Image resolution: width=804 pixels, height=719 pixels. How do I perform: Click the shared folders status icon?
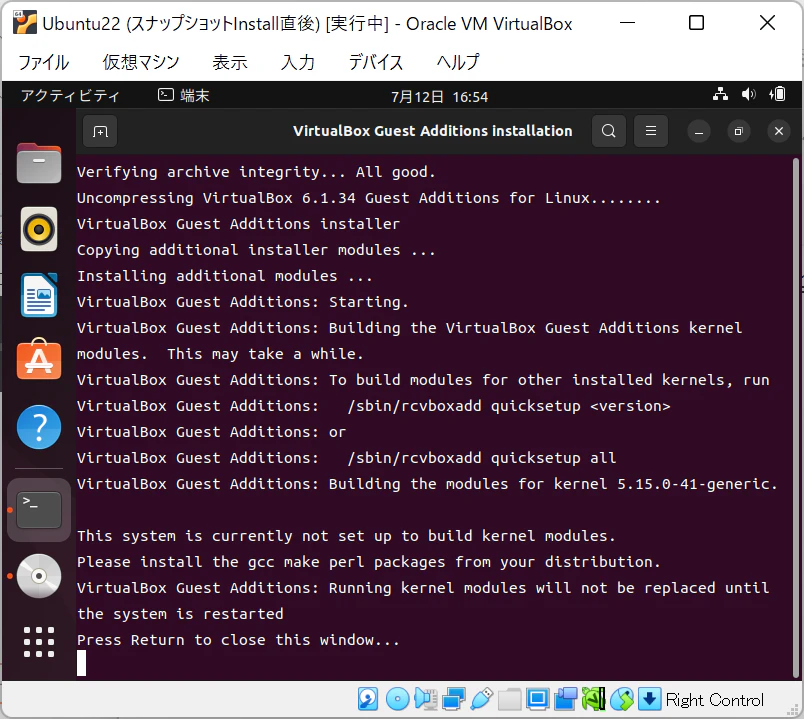[509, 699]
